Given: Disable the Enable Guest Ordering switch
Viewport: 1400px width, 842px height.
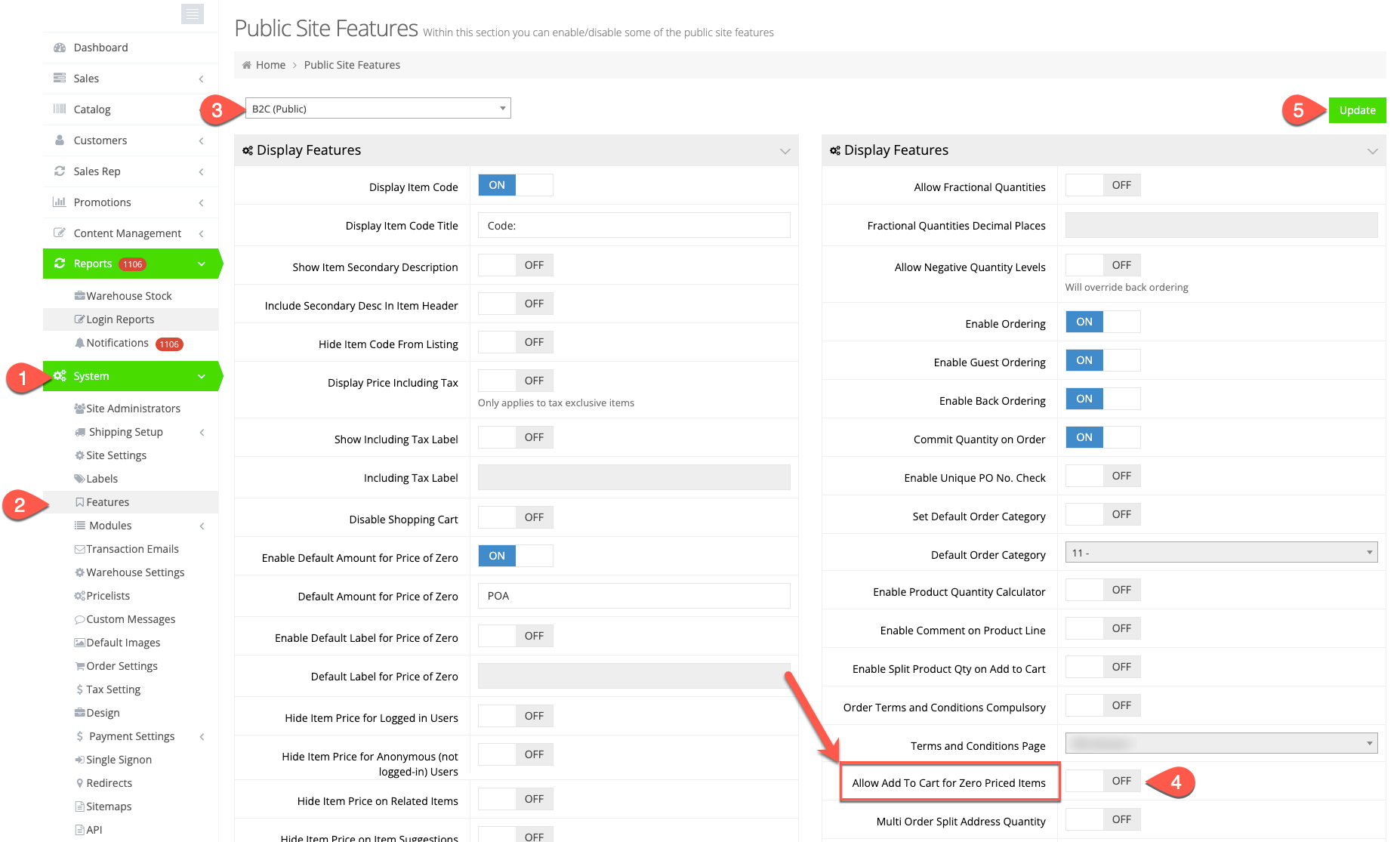Looking at the screenshot, I should pyautogui.click(x=1102, y=360).
